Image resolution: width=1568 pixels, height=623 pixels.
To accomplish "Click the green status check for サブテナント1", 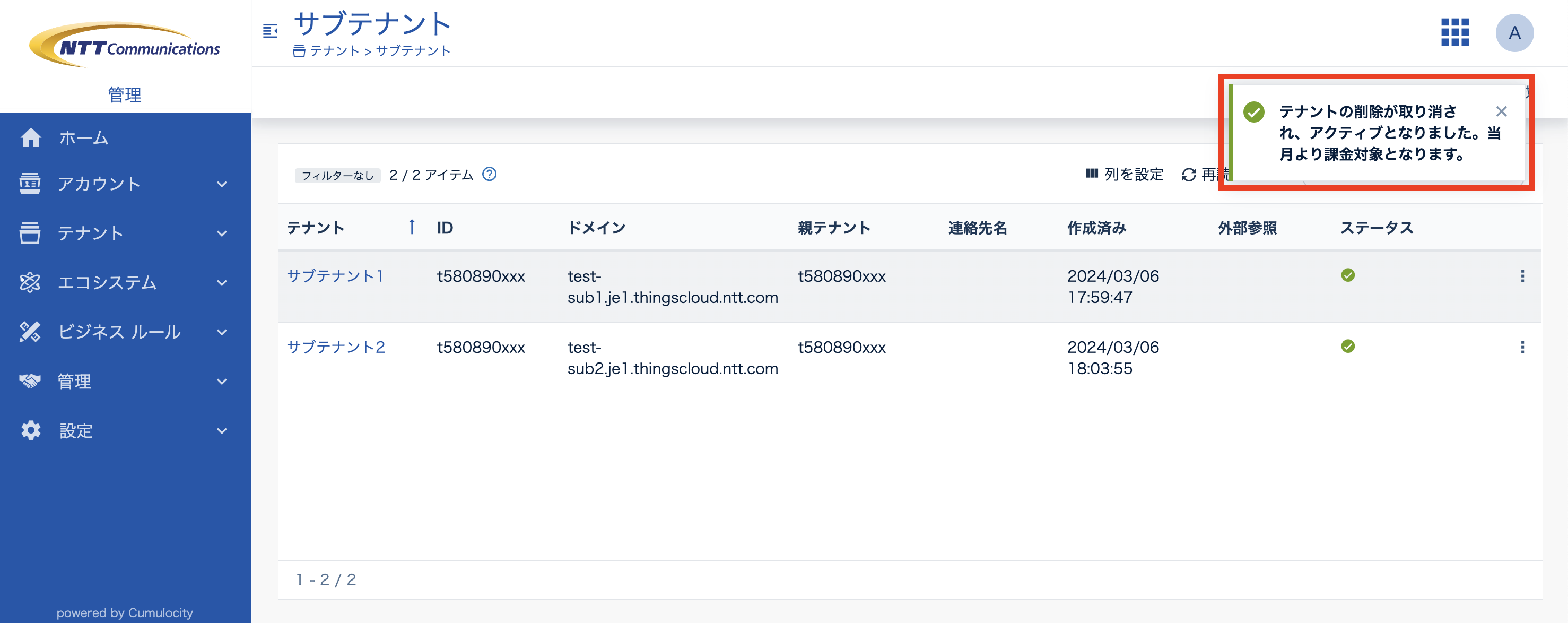I will click(1348, 275).
